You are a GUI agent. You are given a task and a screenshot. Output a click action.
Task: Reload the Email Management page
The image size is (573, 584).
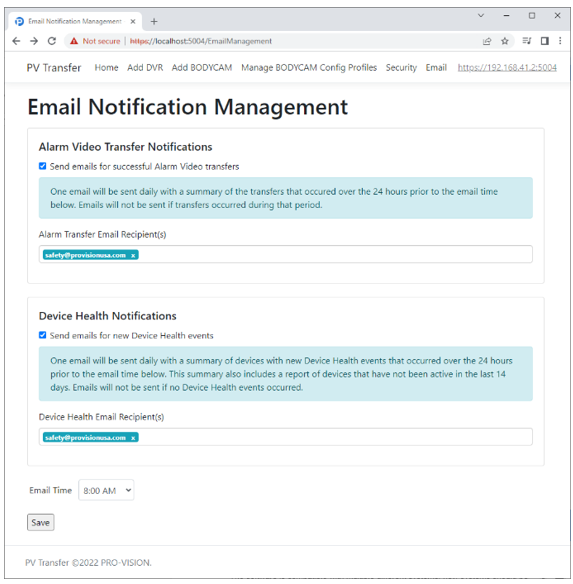(52, 41)
